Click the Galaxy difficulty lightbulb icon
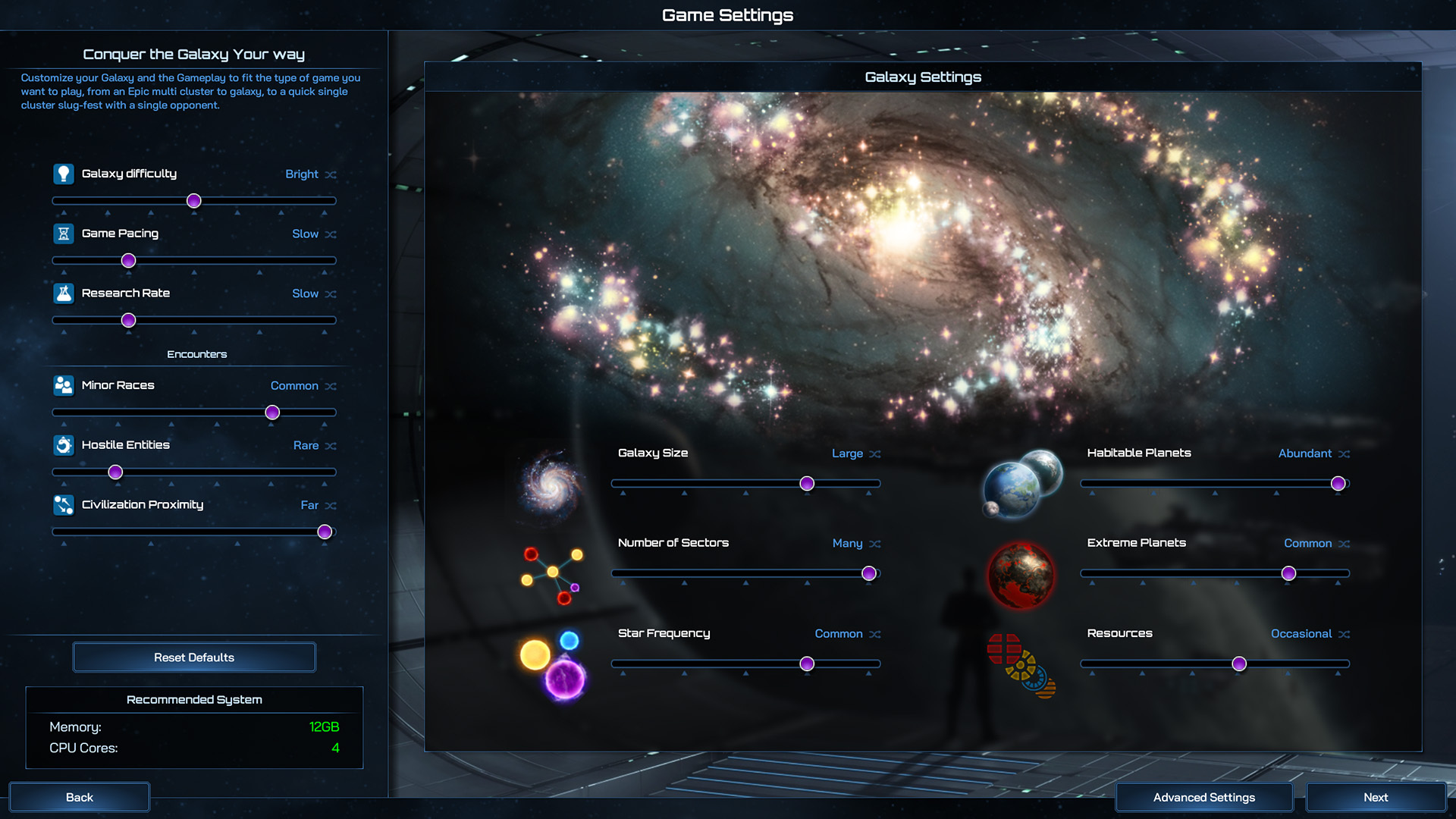1456x819 pixels. tap(63, 173)
